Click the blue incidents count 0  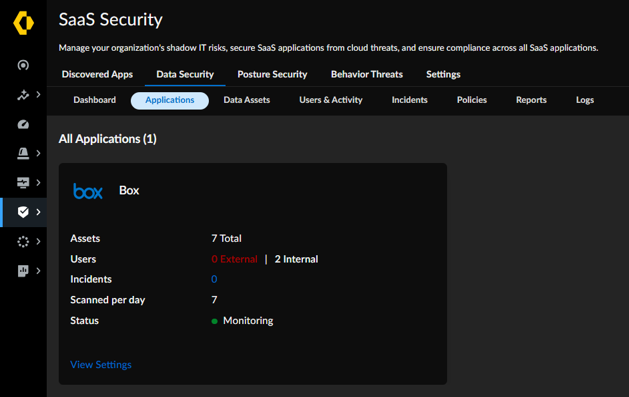click(214, 279)
